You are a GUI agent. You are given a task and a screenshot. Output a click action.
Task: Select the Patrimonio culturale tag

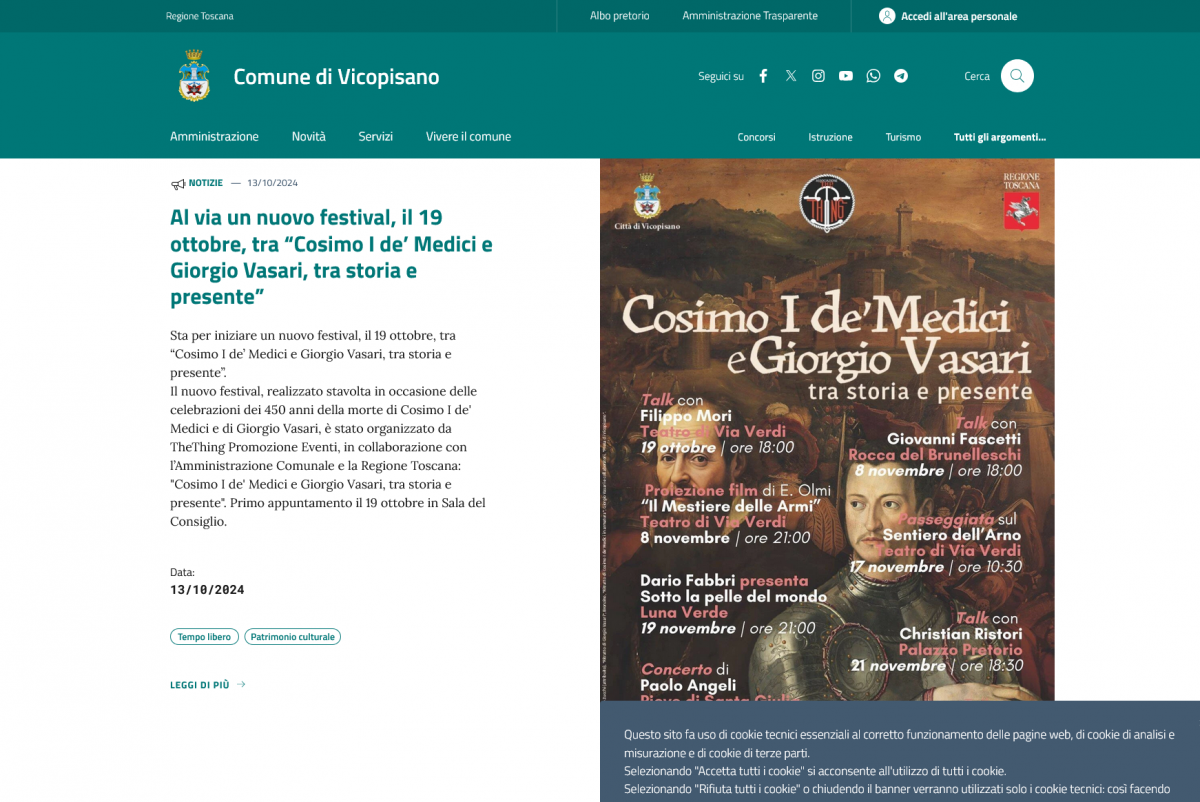click(x=292, y=637)
